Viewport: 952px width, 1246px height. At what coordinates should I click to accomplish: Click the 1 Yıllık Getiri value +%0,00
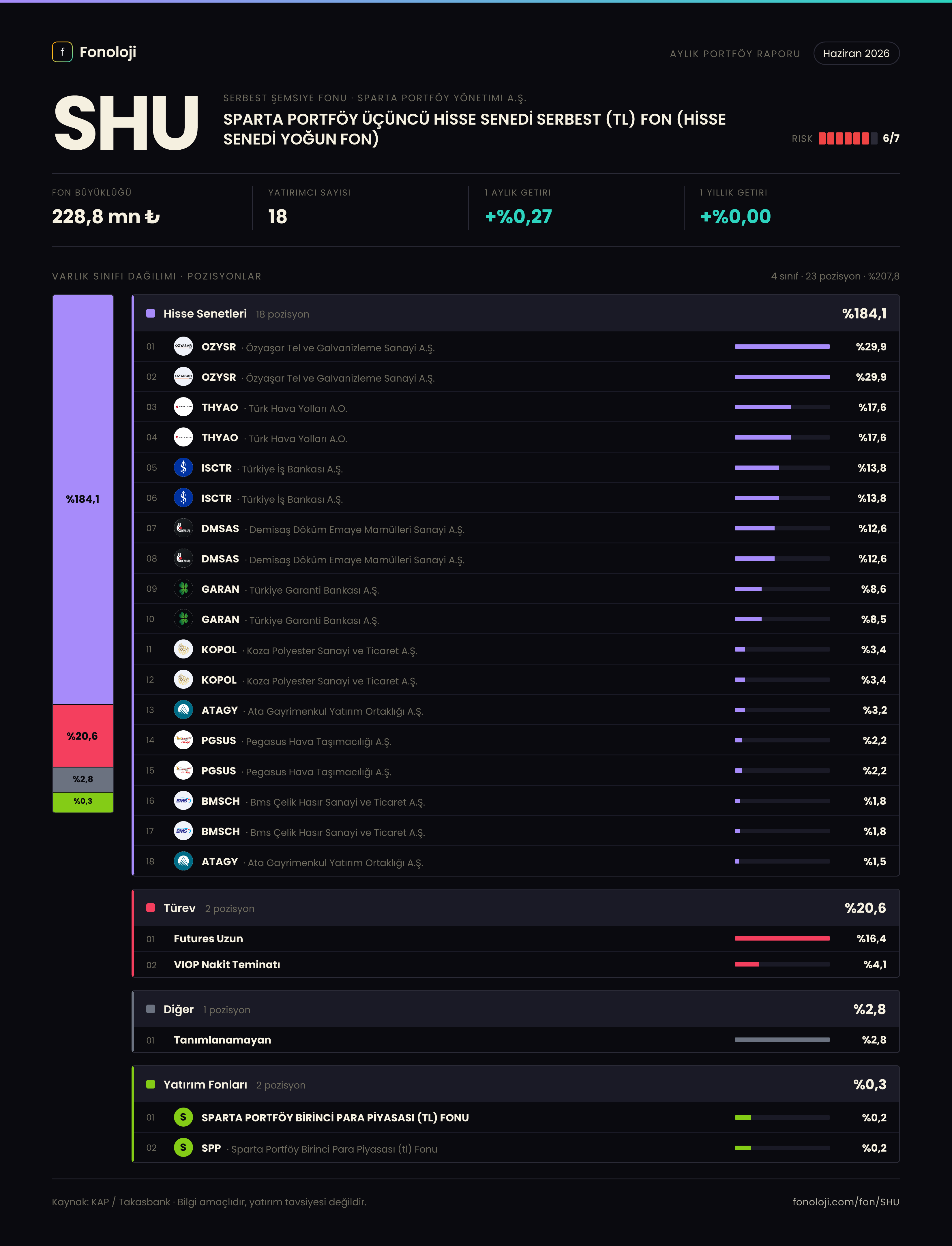(x=736, y=216)
